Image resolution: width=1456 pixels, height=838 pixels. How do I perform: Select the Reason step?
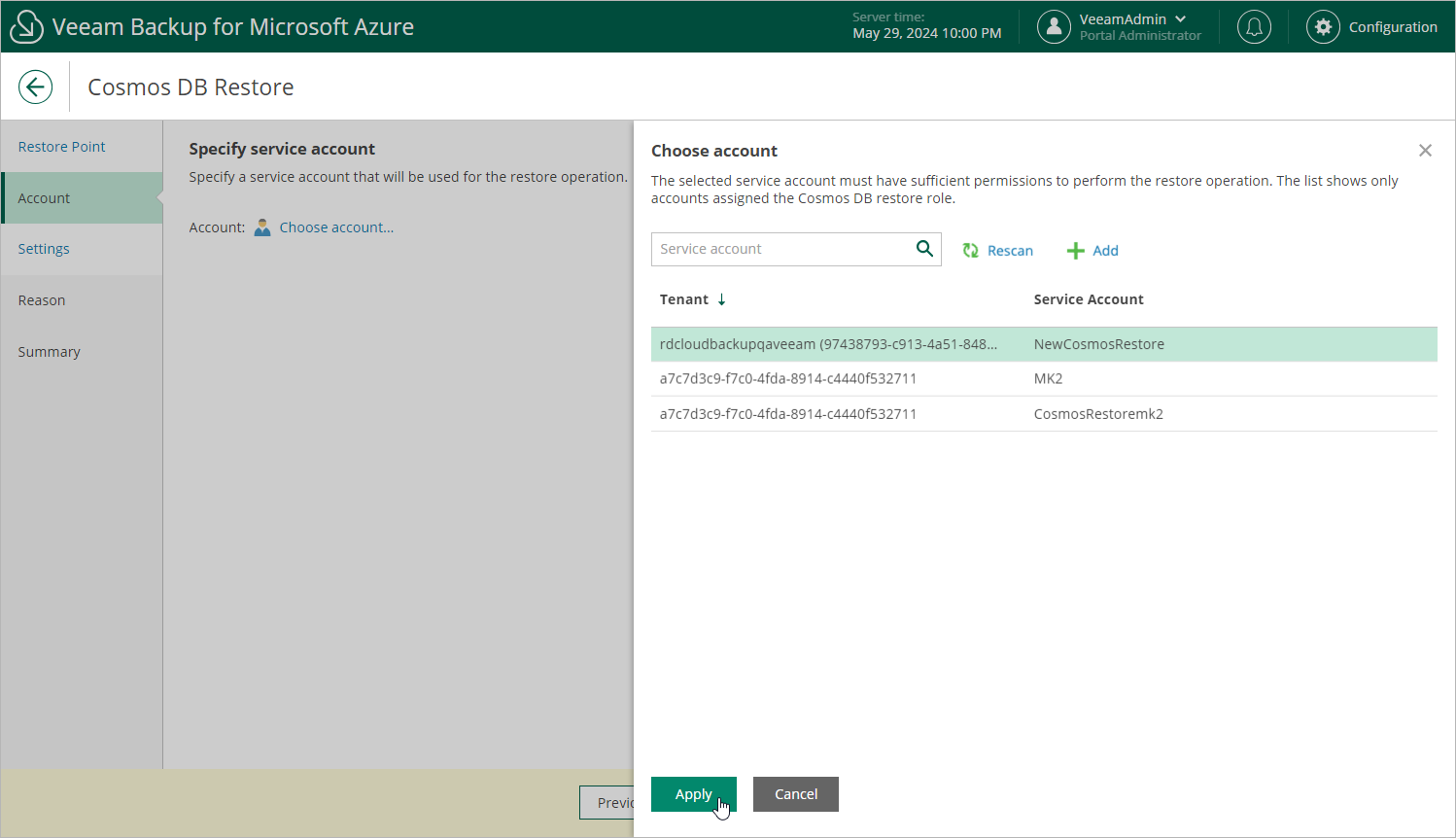[82, 300]
